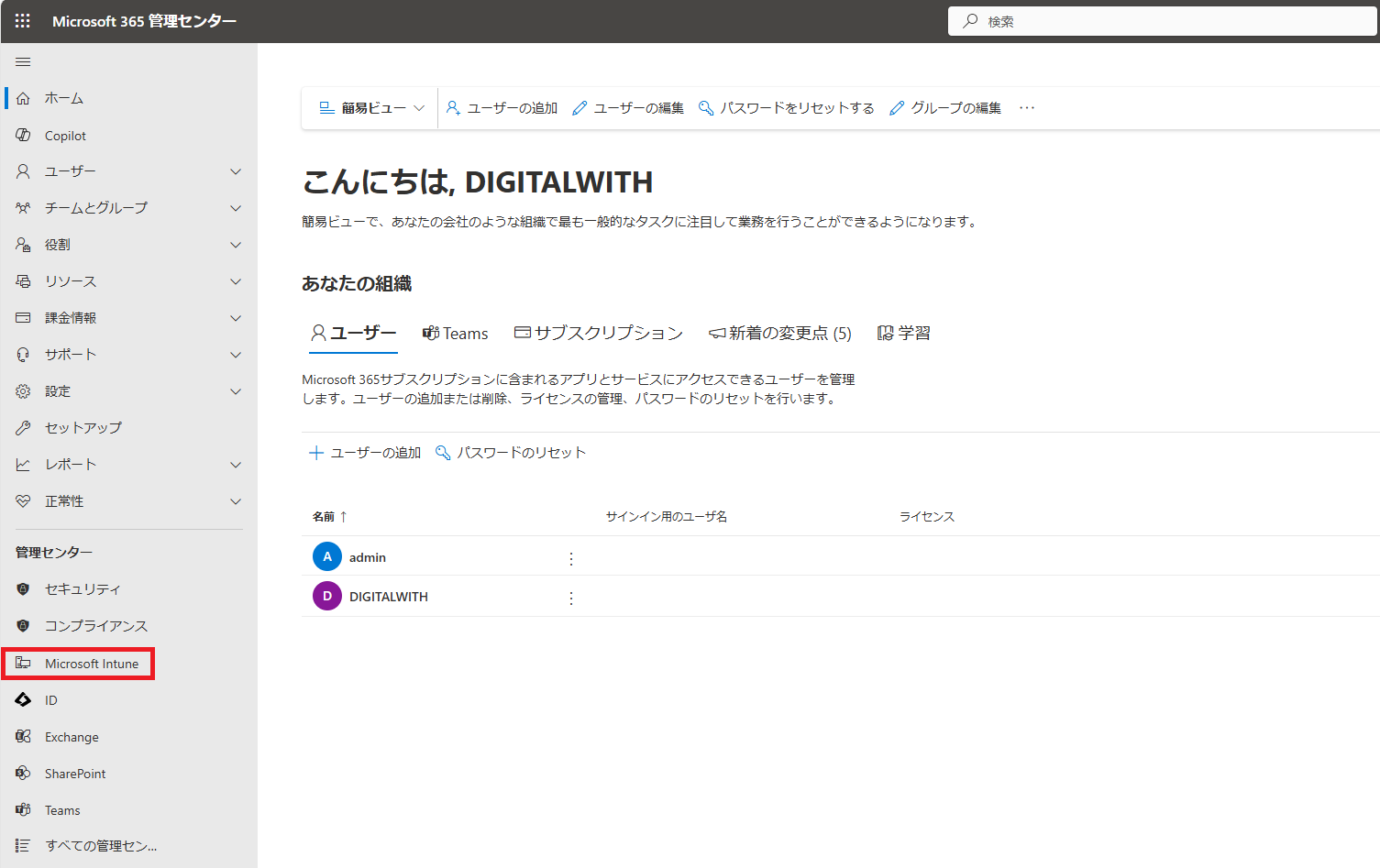Click グループの編集 in the toolbar

pyautogui.click(x=945, y=108)
